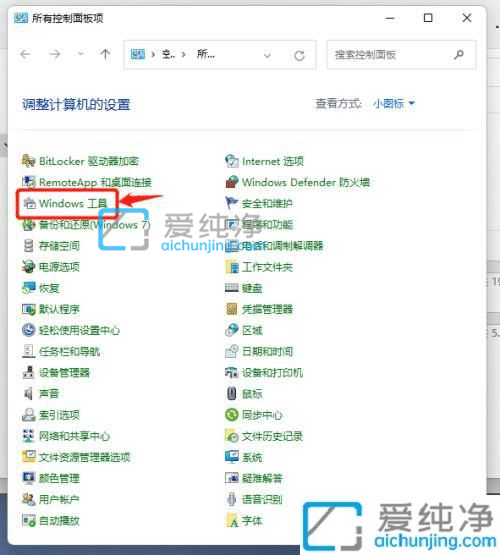Open the 同步中心 icon
This screenshot has height=555, width=500.
click(232, 415)
